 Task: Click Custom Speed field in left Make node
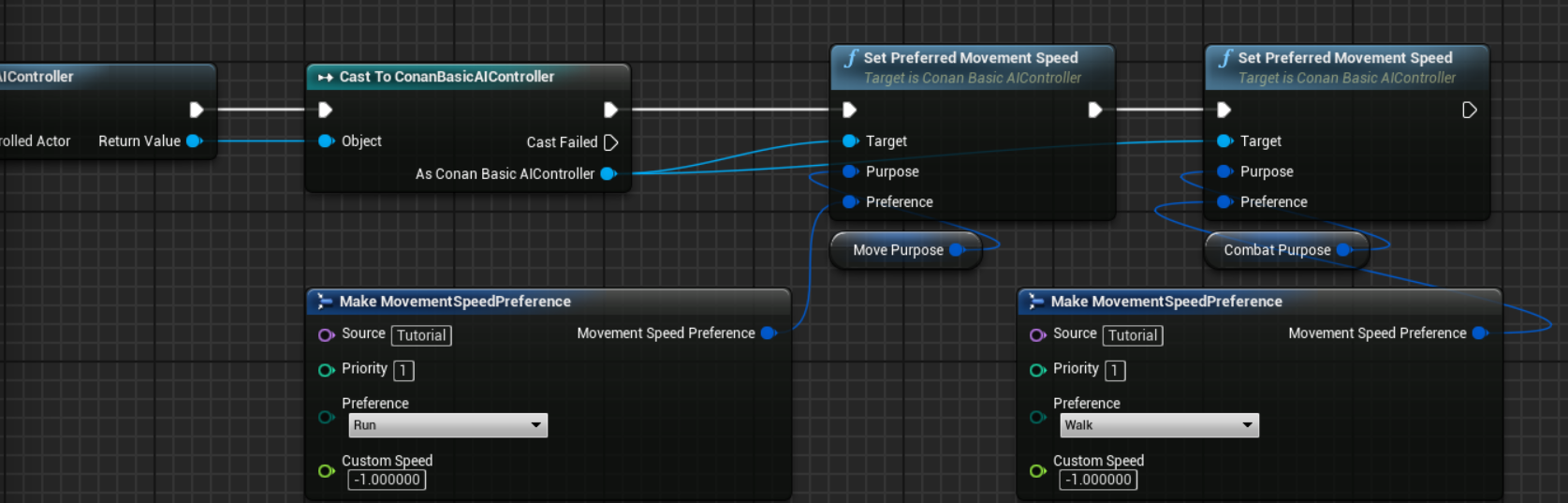coord(387,480)
